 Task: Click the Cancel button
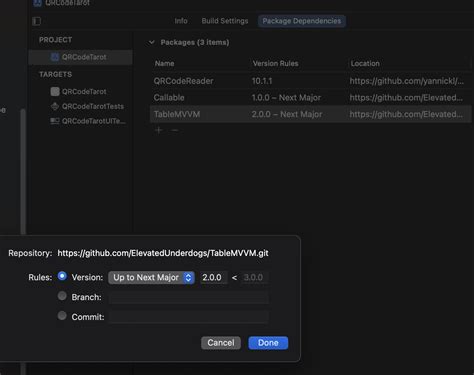click(221, 343)
